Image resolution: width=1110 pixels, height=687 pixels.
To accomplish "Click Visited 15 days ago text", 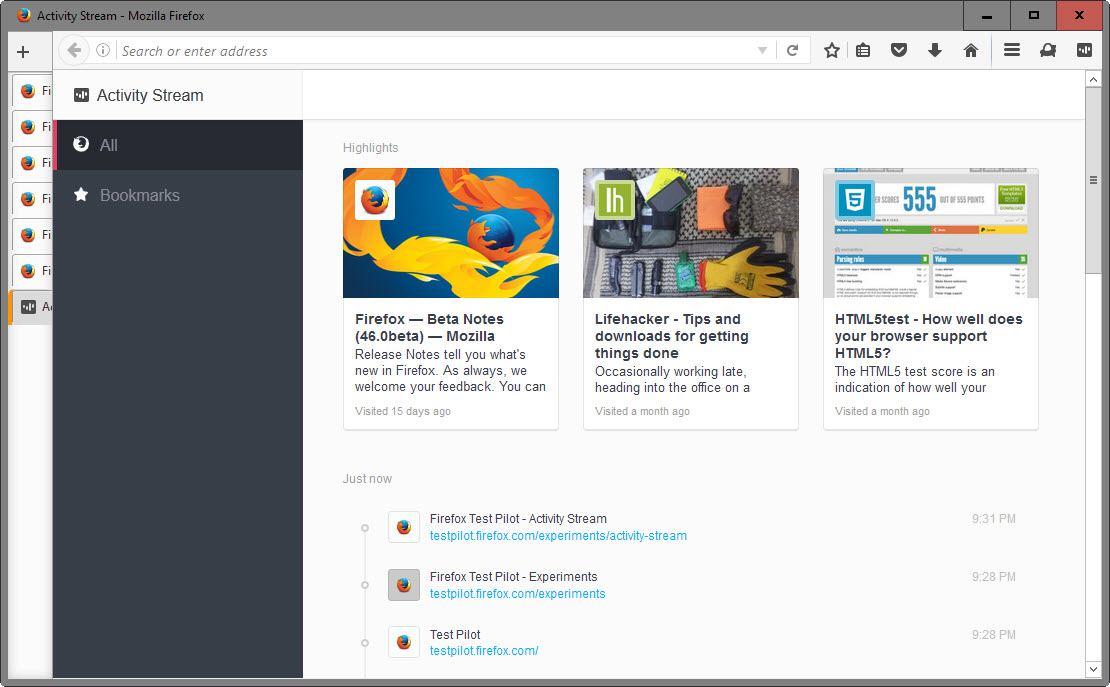I will click(403, 411).
